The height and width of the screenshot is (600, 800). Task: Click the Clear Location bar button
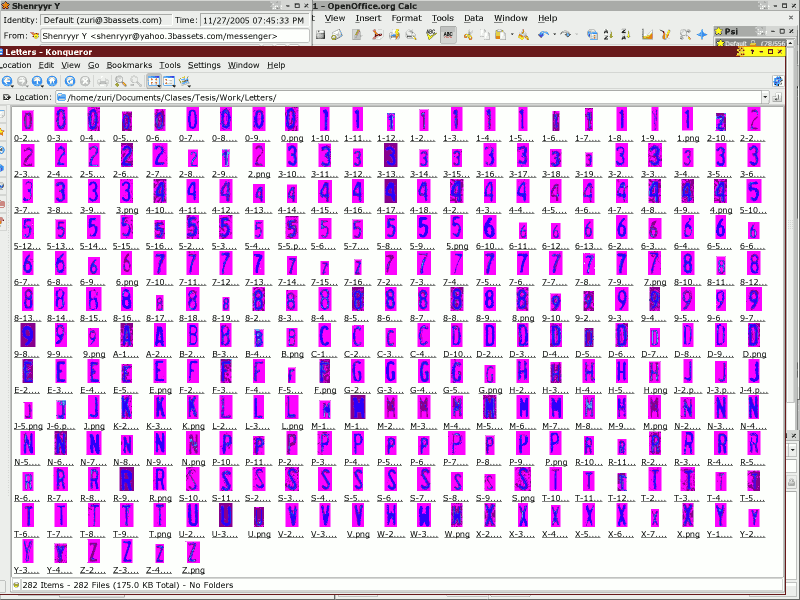click(7, 98)
